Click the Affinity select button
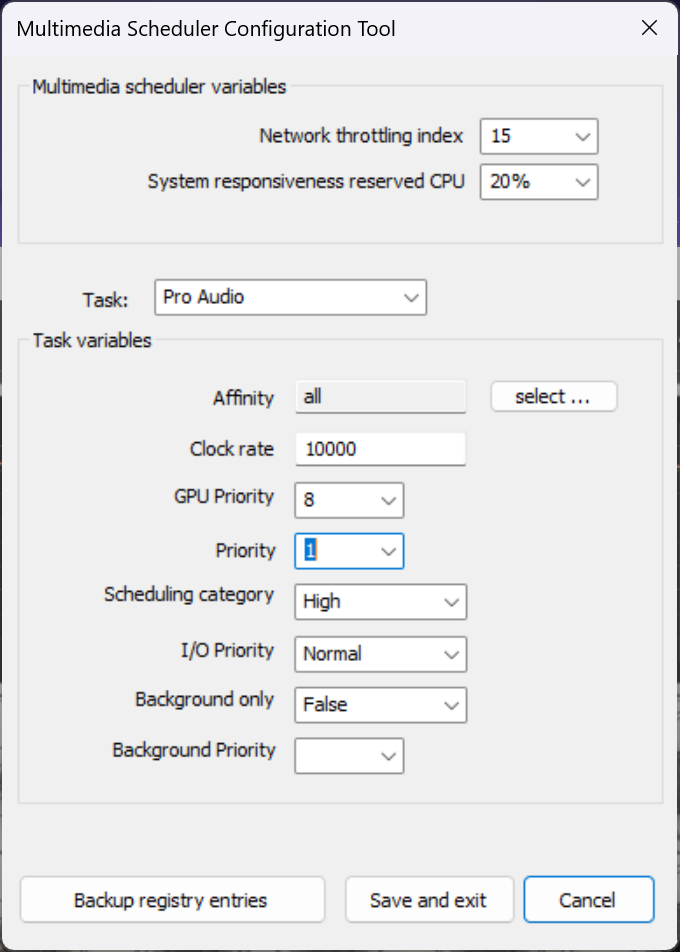The width and height of the screenshot is (680, 952). [554, 396]
